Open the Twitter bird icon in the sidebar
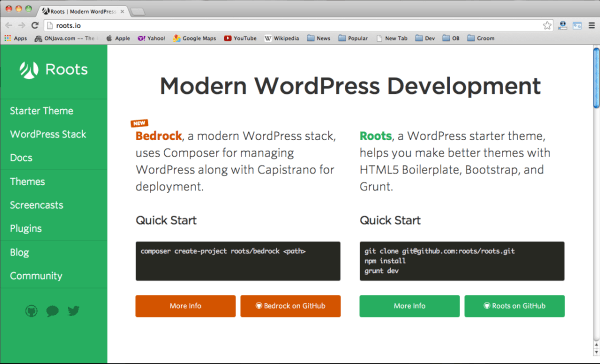The image size is (600, 364). point(73,311)
